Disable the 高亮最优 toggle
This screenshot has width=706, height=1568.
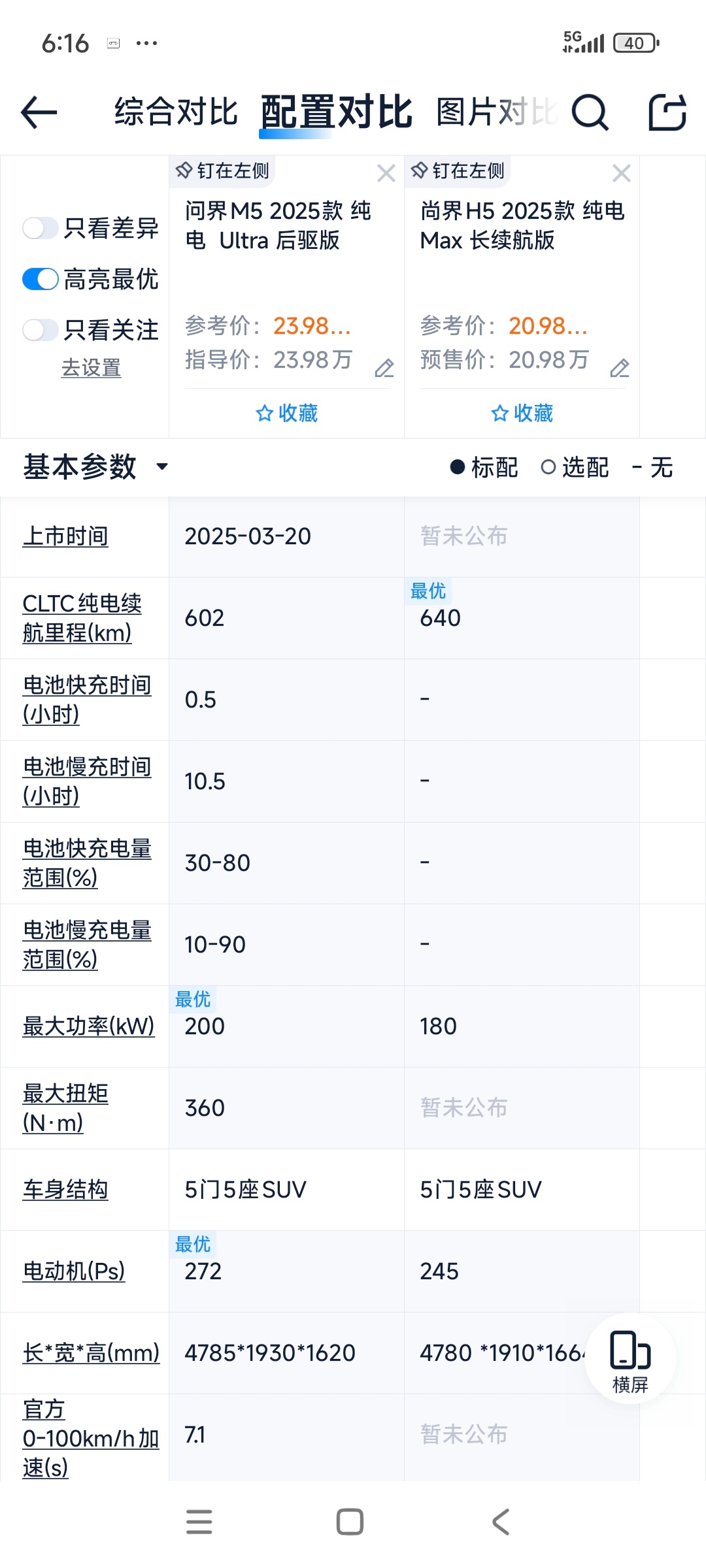pos(41,279)
